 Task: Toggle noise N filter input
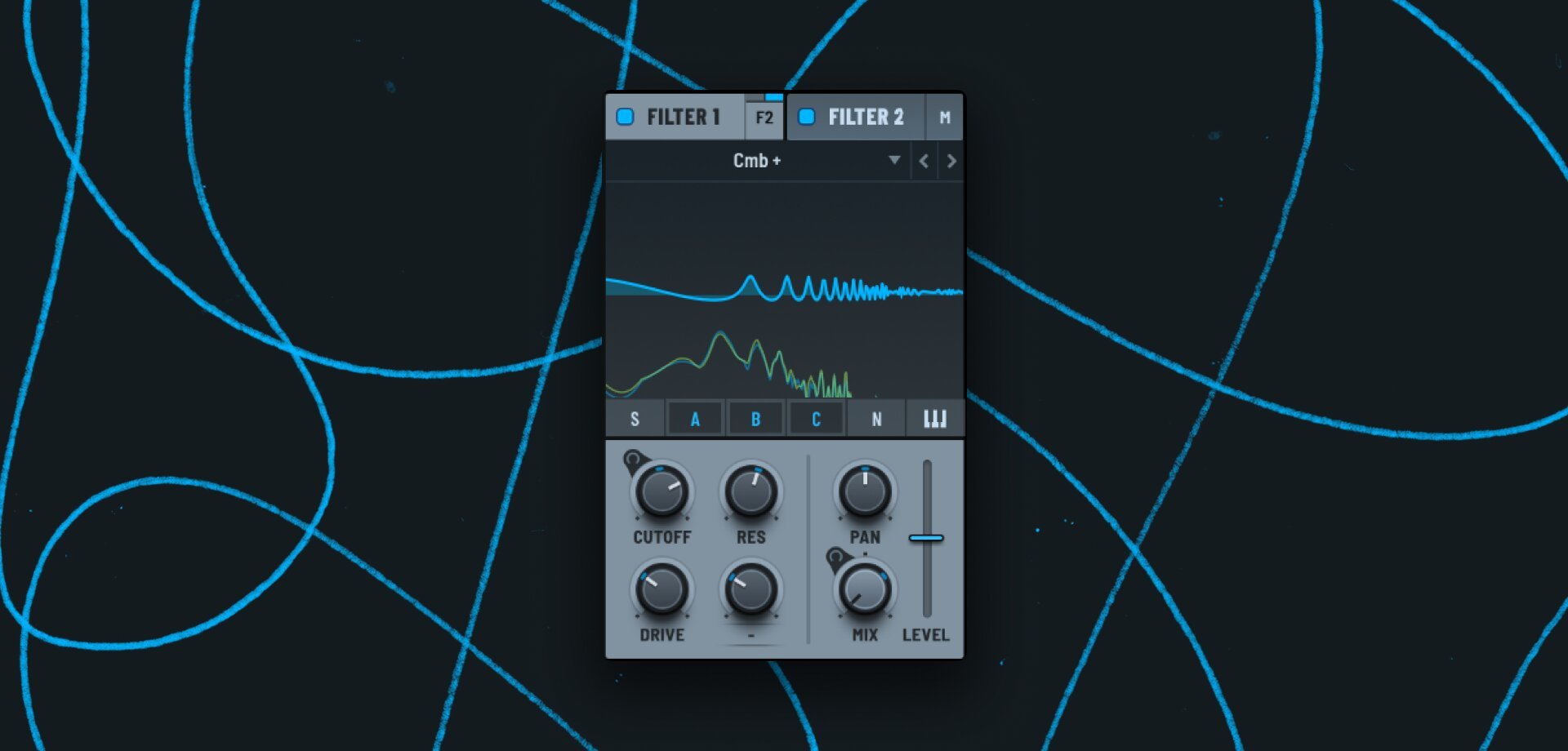tap(876, 420)
